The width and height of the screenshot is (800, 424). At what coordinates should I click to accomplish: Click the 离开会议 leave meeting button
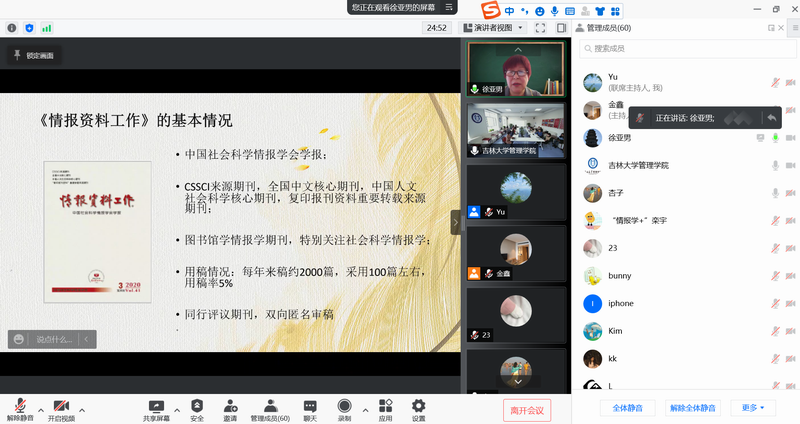click(526, 409)
